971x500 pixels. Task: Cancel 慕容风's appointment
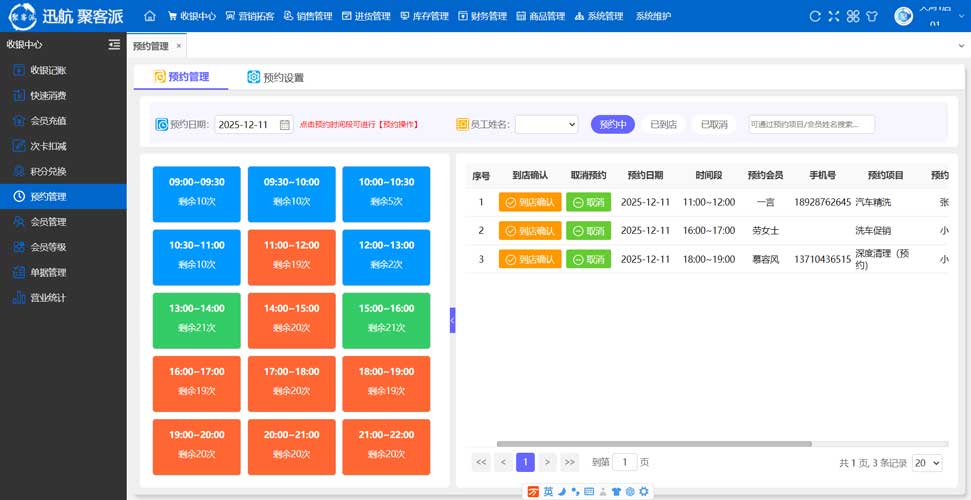tap(588, 259)
